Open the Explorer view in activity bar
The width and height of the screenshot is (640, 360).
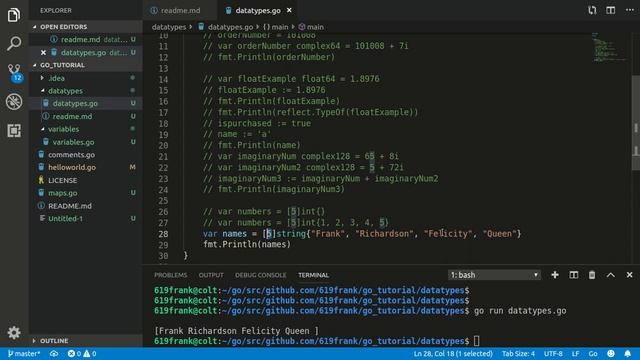[x=14, y=15]
